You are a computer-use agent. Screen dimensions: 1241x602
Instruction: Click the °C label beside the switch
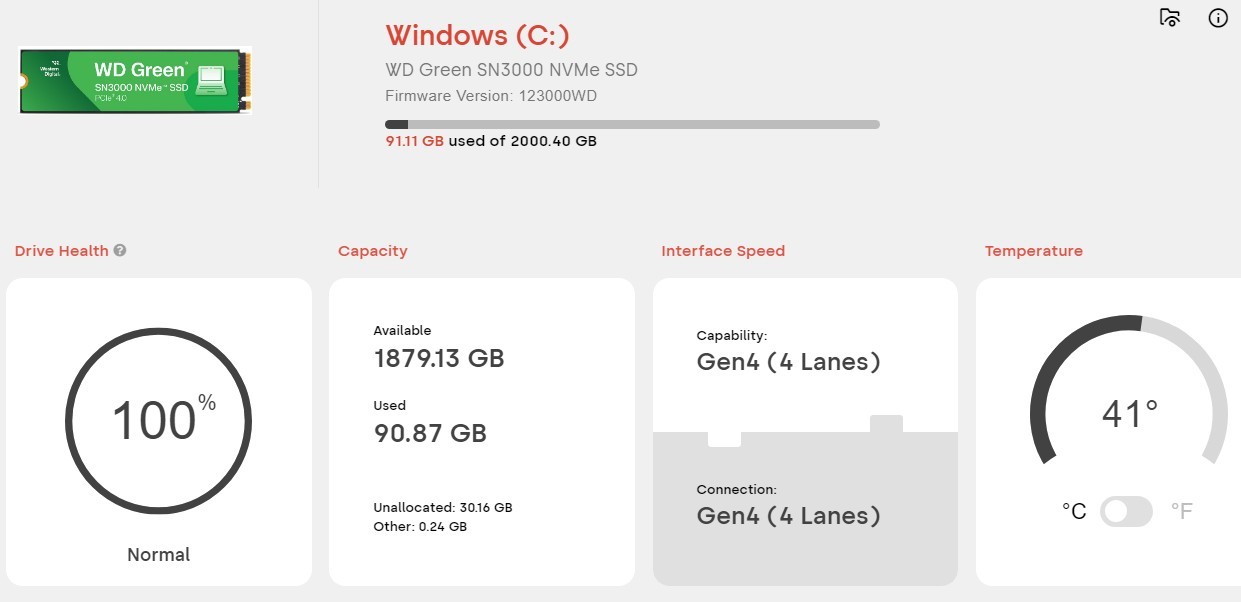pos(1074,512)
